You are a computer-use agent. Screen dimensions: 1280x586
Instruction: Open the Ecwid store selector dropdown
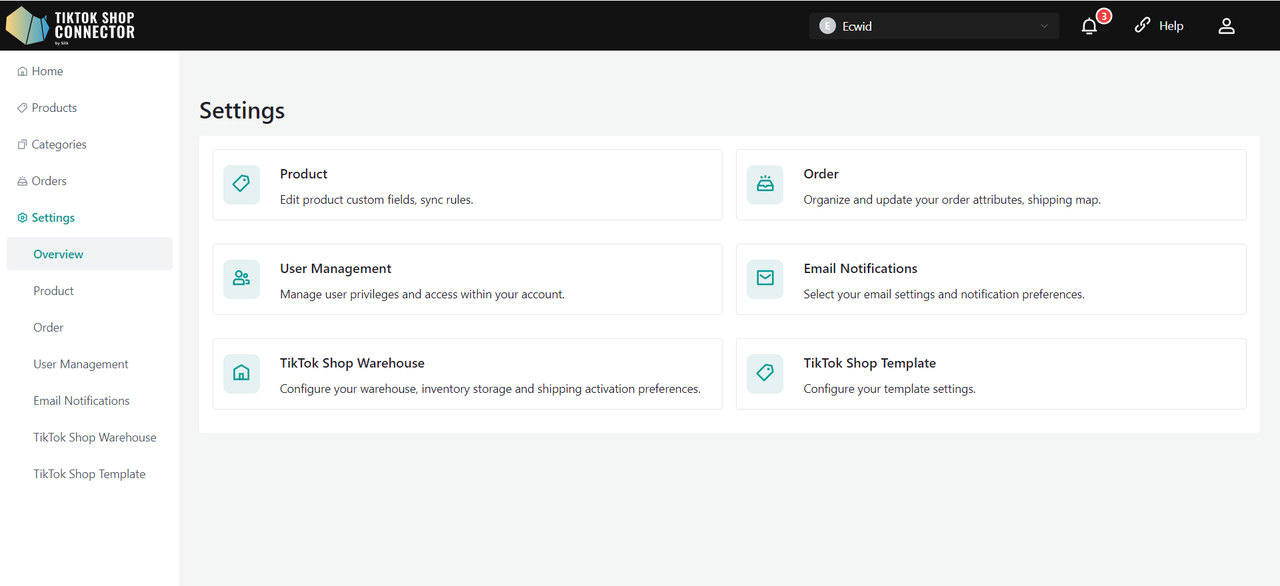click(x=934, y=26)
